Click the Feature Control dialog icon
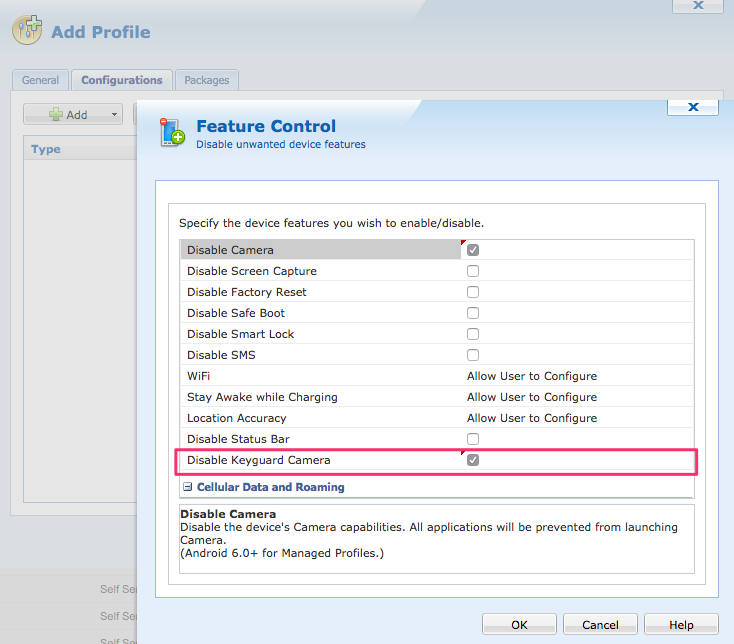The height and width of the screenshot is (644, 734). (x=172, y=132)
